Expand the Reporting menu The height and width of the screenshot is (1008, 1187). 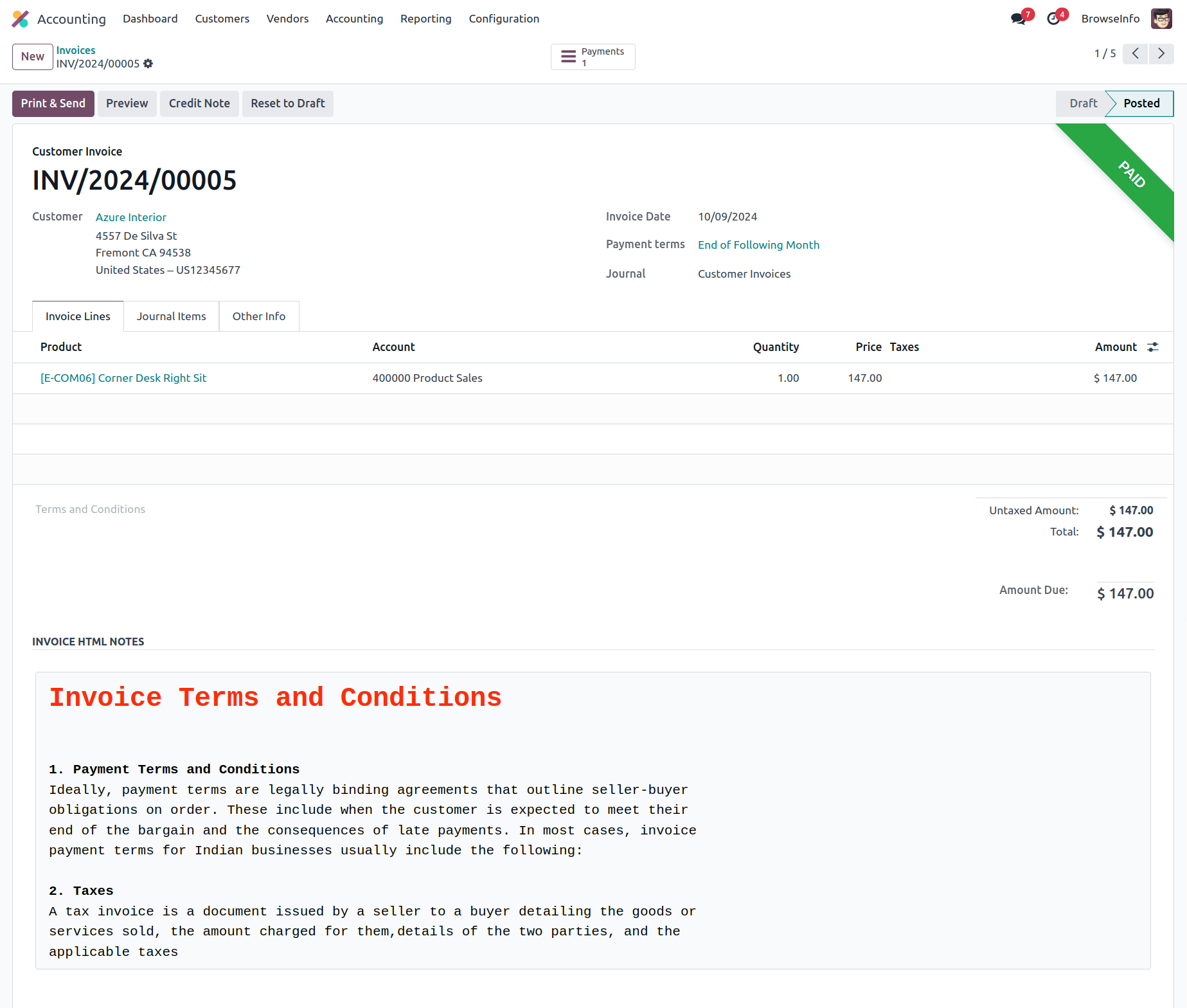tap(425, 19)
